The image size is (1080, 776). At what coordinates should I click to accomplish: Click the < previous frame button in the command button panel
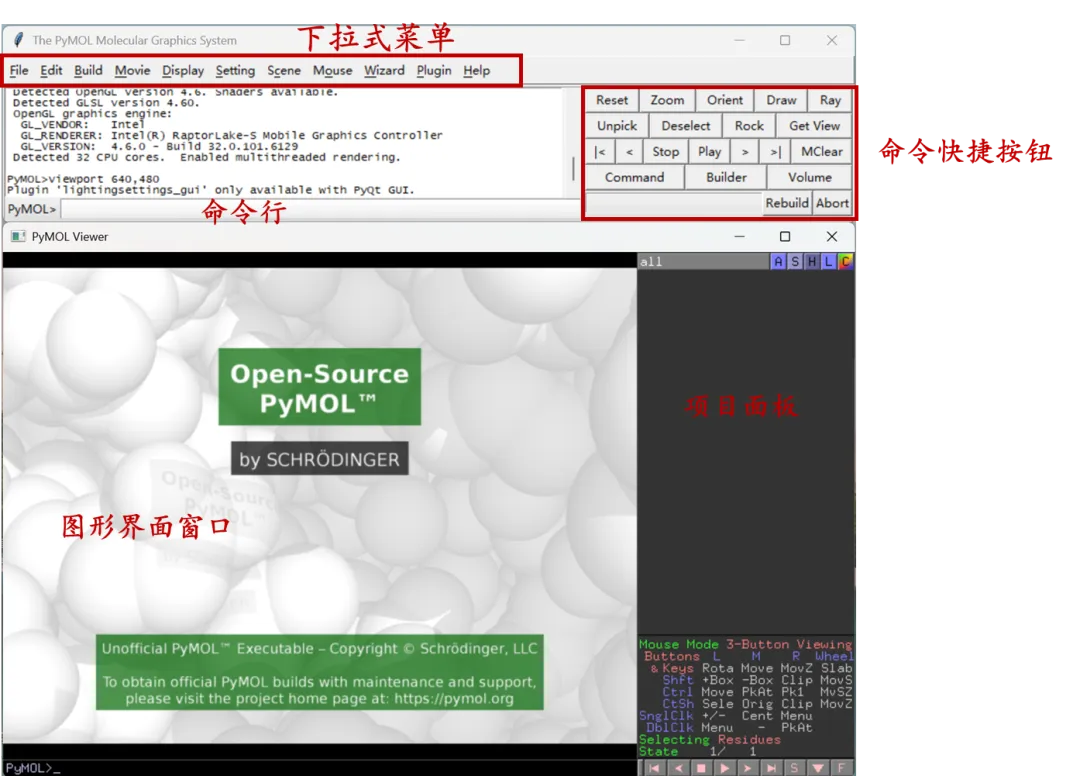[629, 152]
